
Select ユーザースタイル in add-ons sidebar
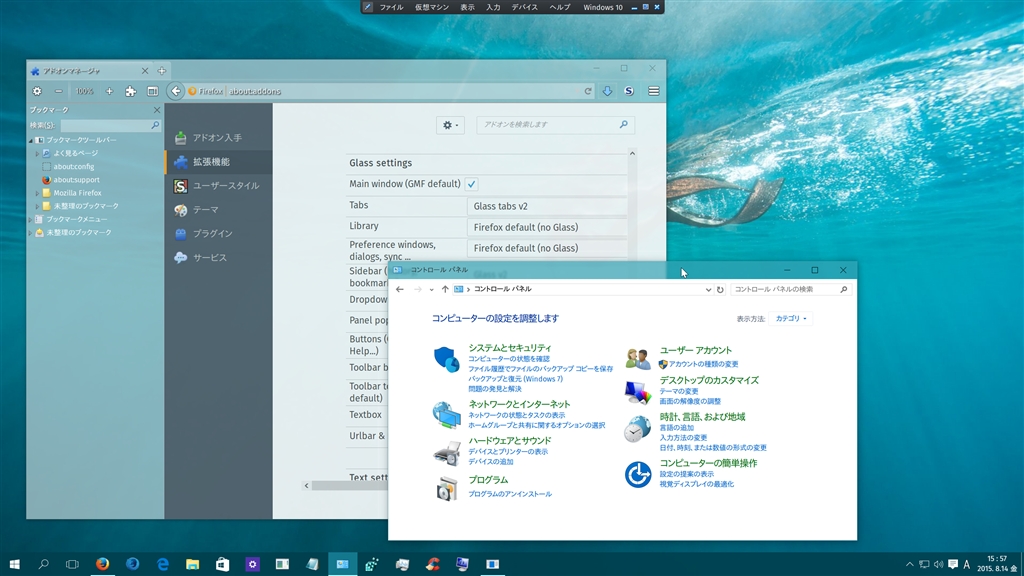coord(225,186)
